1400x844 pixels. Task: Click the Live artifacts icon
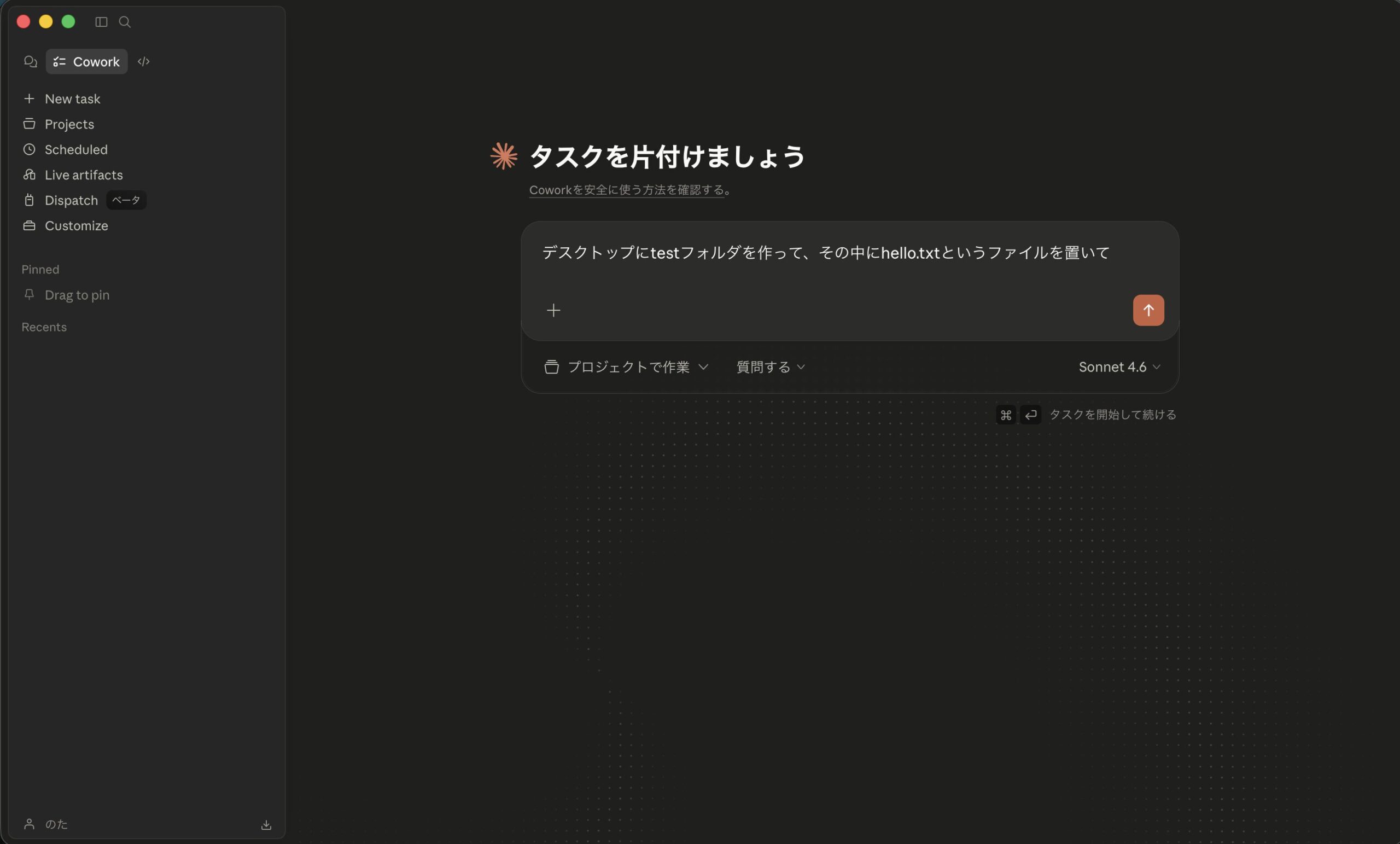coord(29,174)
